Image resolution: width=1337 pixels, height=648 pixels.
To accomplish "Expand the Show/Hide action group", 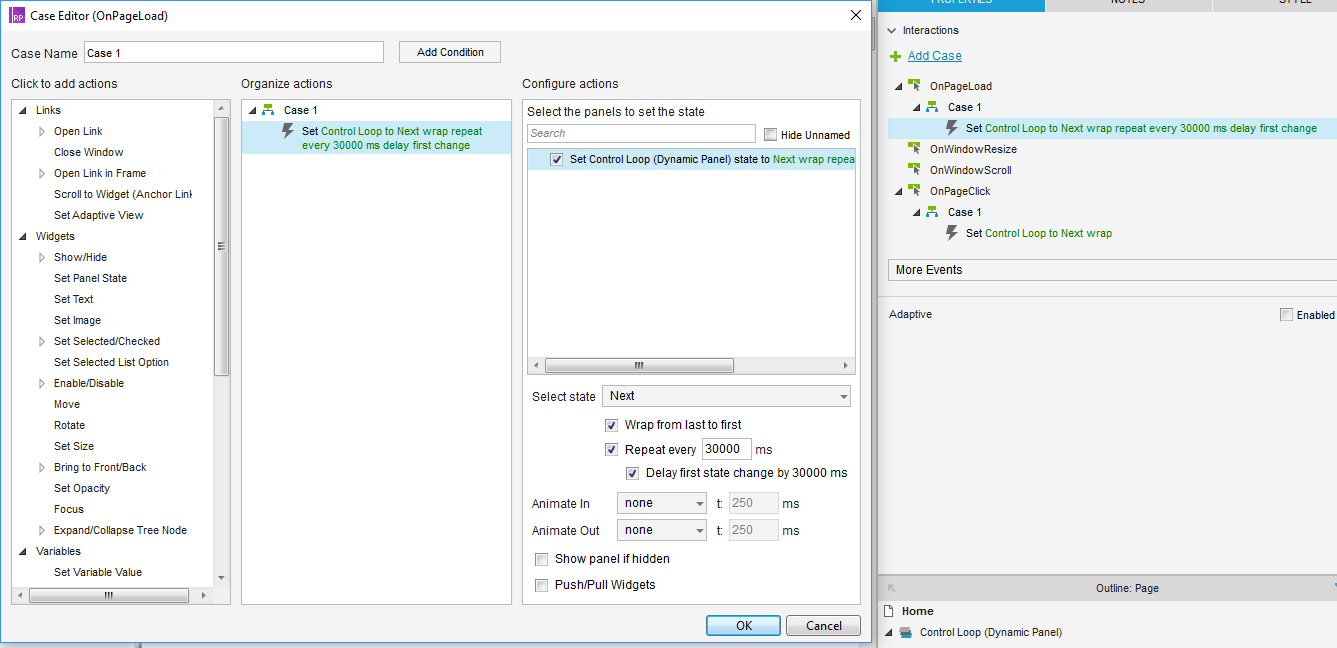I will (x=42, y=257).
